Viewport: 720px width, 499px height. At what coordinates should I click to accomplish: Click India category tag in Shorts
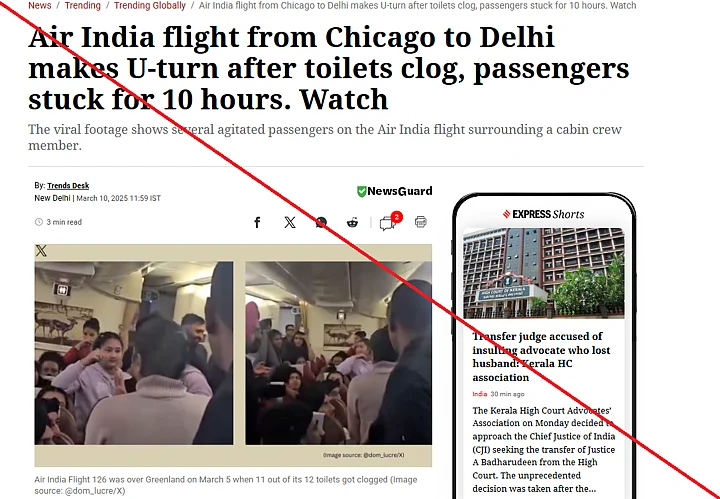[x=480, y=394]
